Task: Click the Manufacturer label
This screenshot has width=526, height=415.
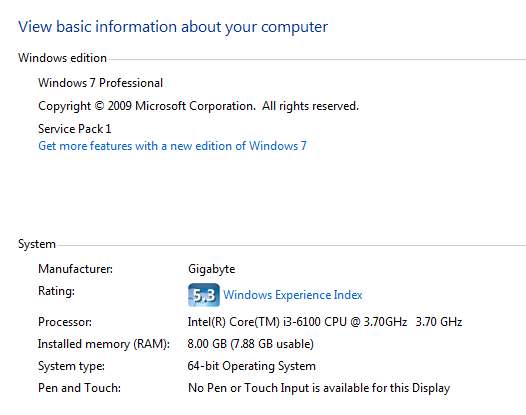Action: [75, 269]
